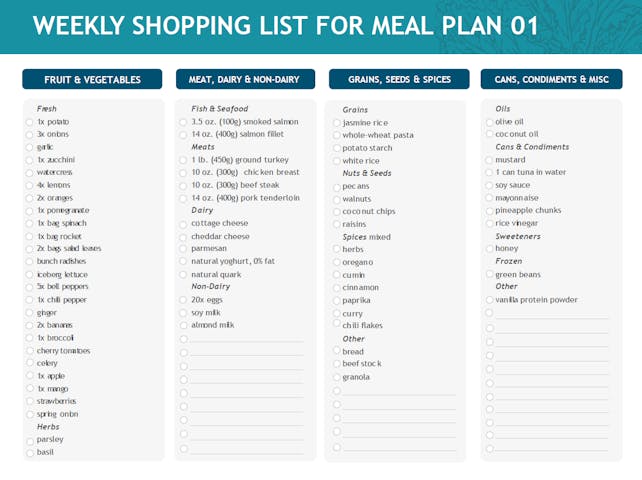Screen dimensions: 642x480
Task: Mark basil as purchased
Action: pyautogui.click(x=30, y=452)
